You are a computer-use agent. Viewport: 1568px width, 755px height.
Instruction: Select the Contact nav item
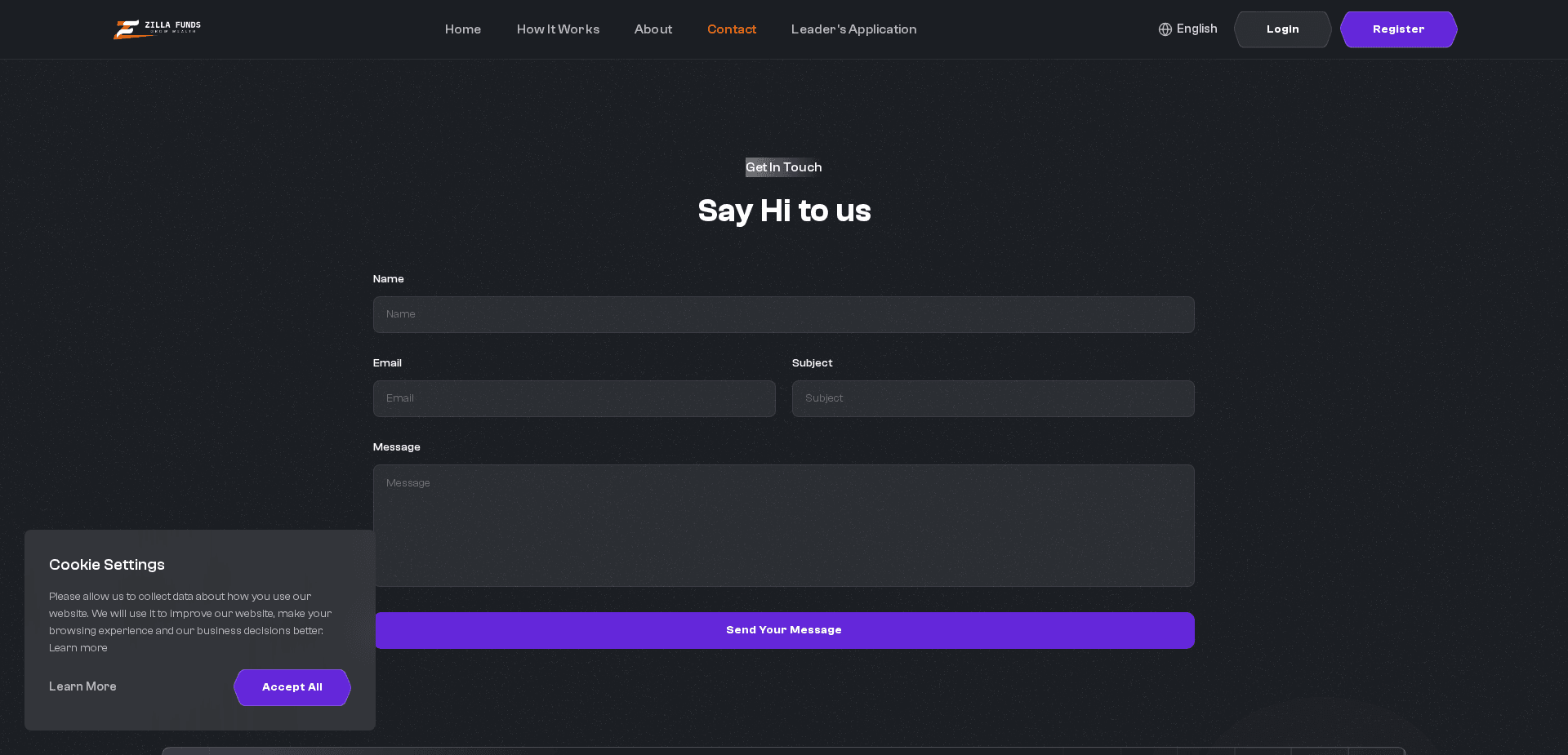tap(731, 29)
